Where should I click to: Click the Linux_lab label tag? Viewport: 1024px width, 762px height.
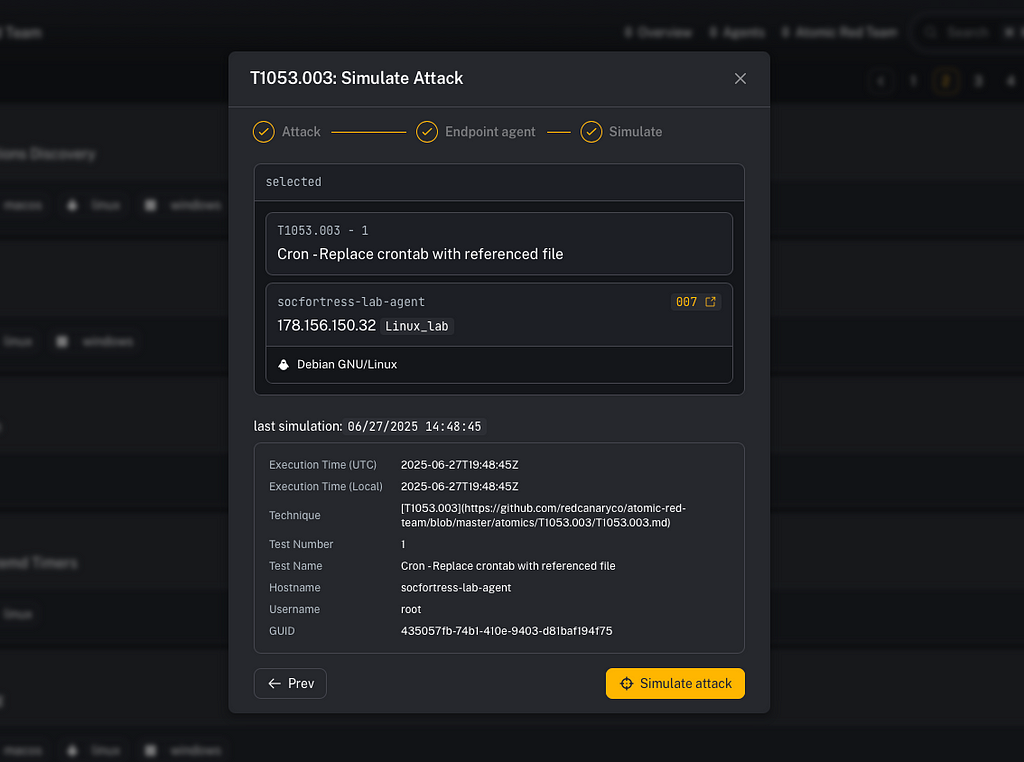417,326
